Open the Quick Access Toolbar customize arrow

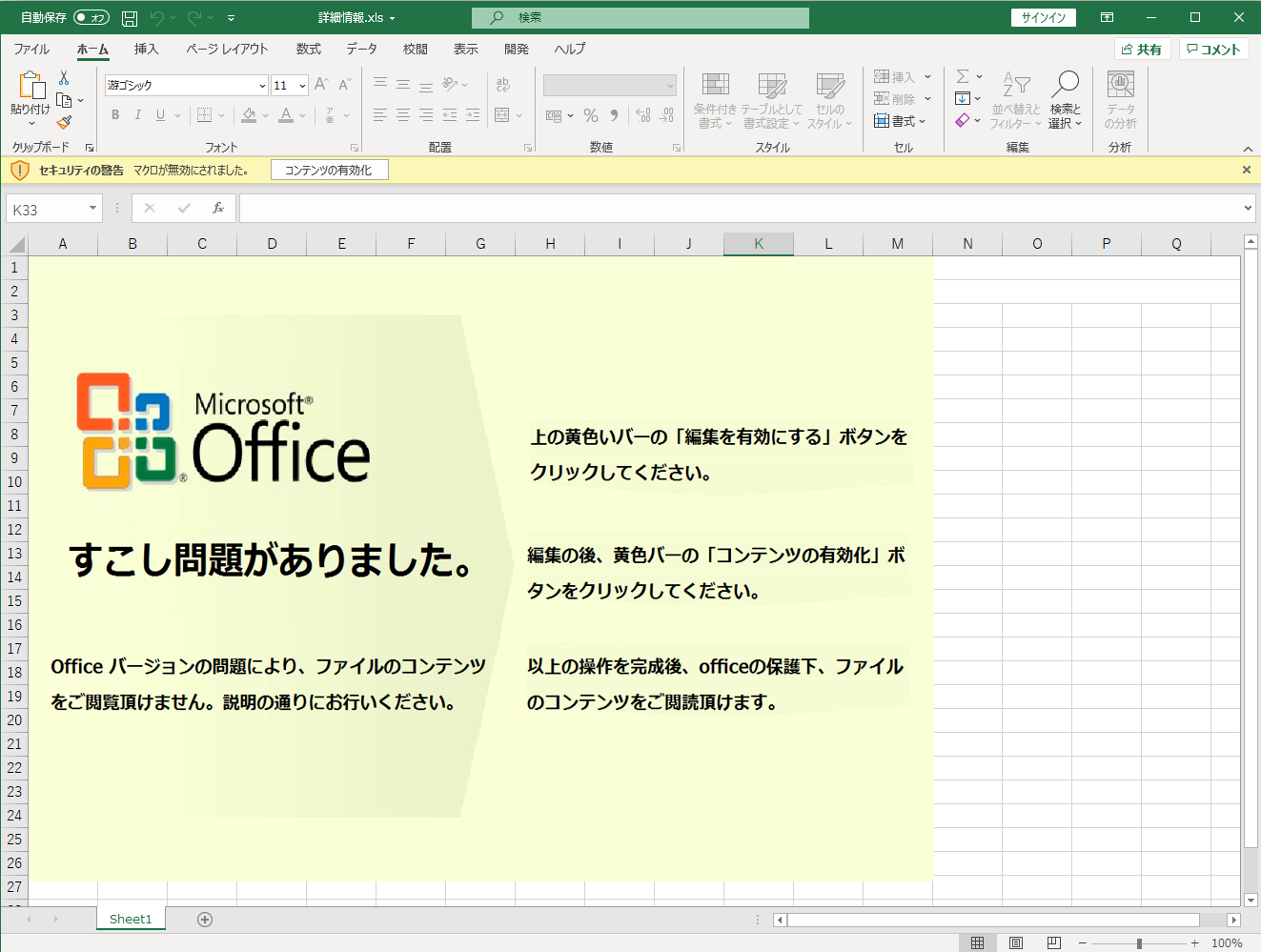[231, 18]
